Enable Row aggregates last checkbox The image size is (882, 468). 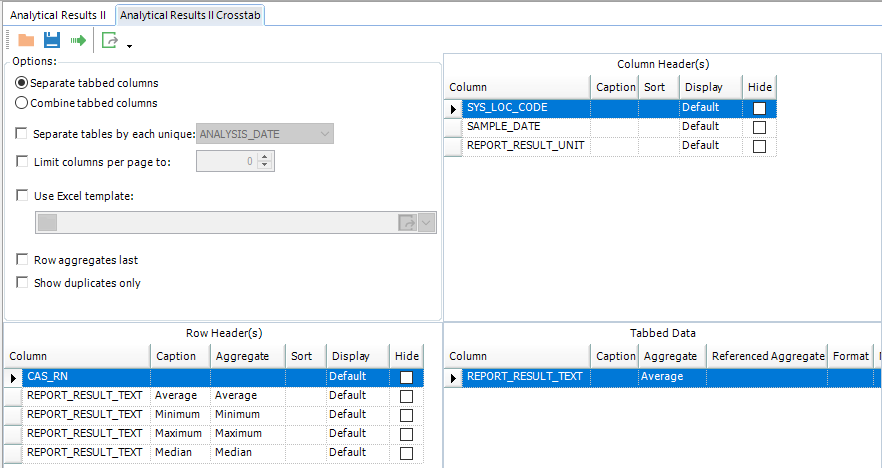[x=22, y=260]
